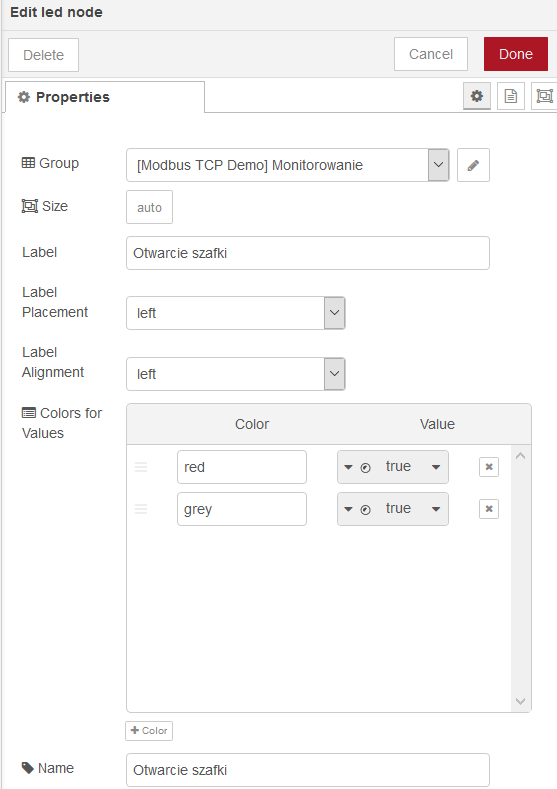Open value type selector for grey row
Image resolution: width=557 pixels, height=789 pixels.
click(357, 509)
